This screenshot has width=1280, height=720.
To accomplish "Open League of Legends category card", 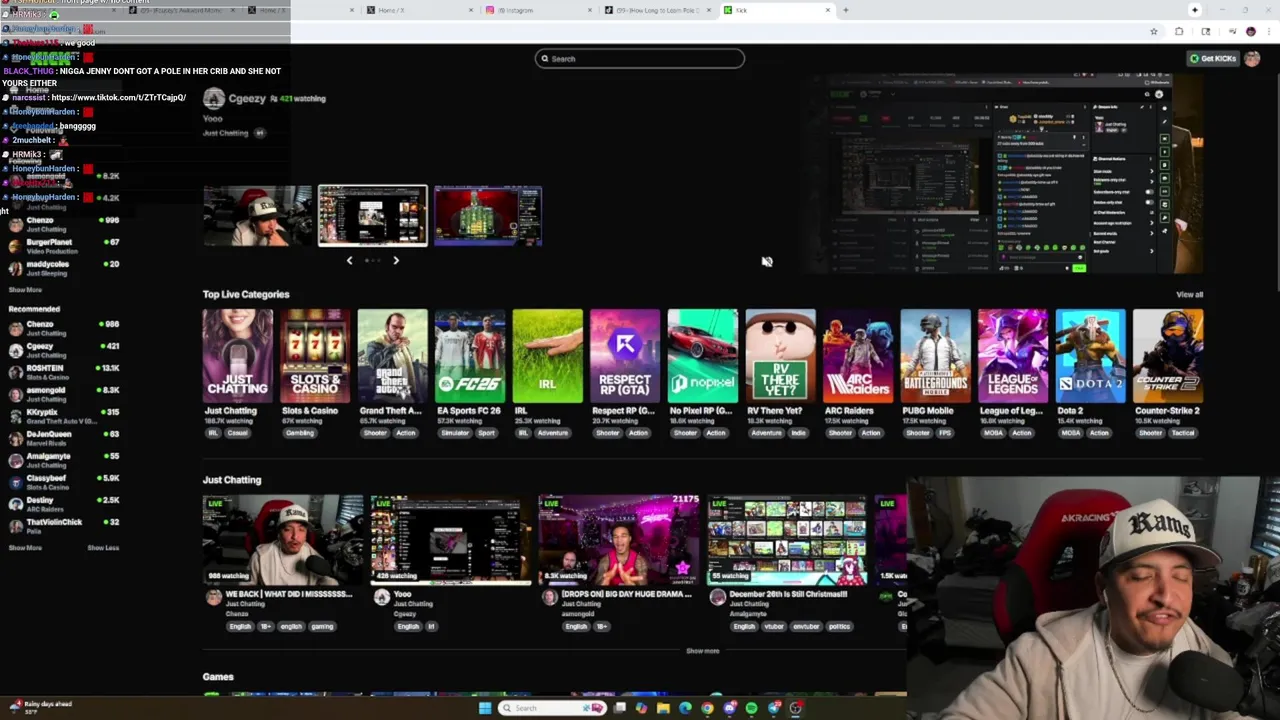I will point(1013,356).
